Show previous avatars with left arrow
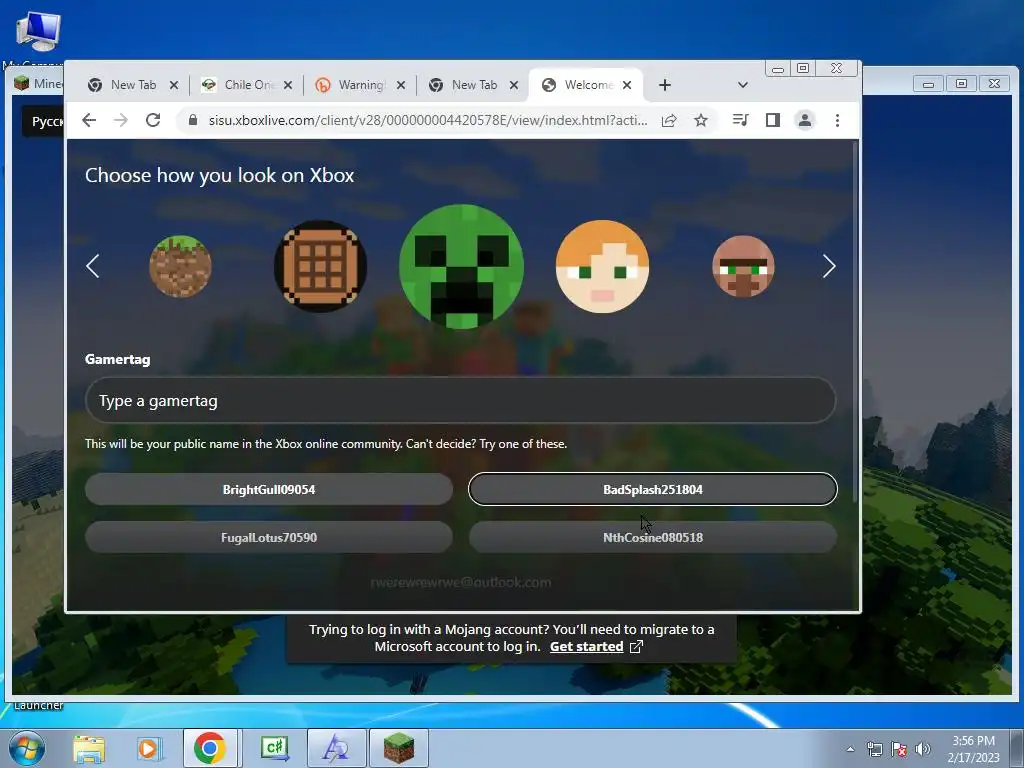 pos(93,266)
